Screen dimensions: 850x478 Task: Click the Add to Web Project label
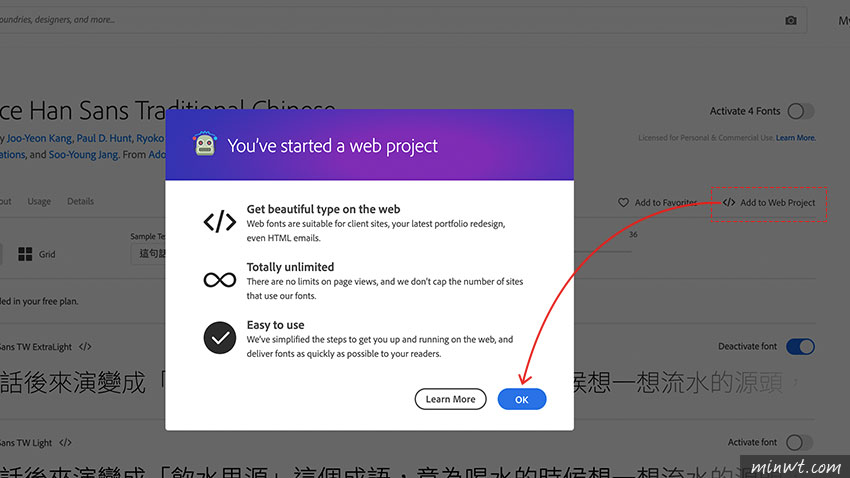pos(778,202)
